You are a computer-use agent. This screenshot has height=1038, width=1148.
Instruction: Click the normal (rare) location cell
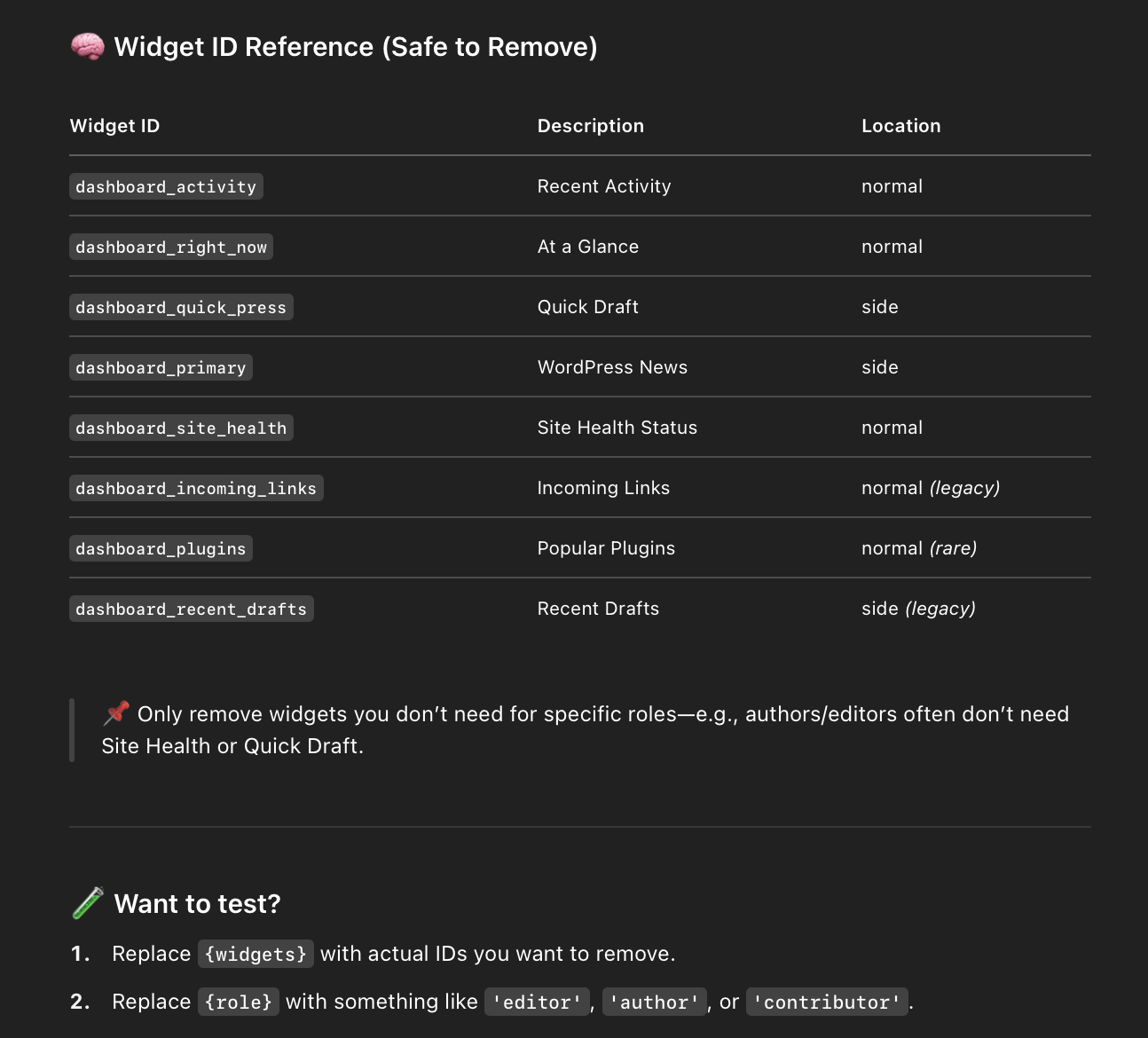[x=919, y=548]
